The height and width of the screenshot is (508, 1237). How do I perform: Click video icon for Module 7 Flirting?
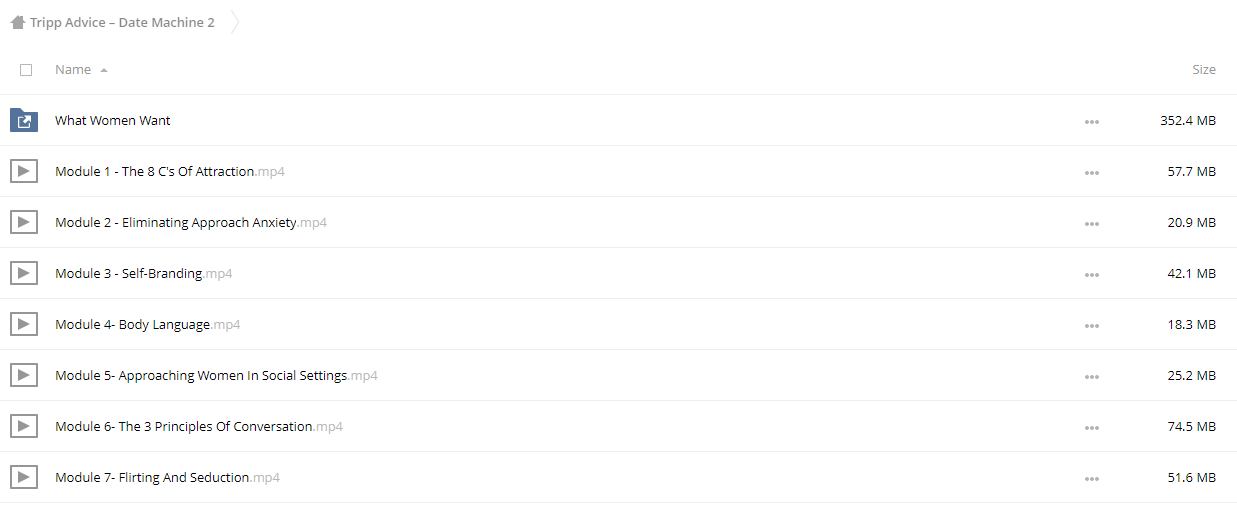coord(24,477)
